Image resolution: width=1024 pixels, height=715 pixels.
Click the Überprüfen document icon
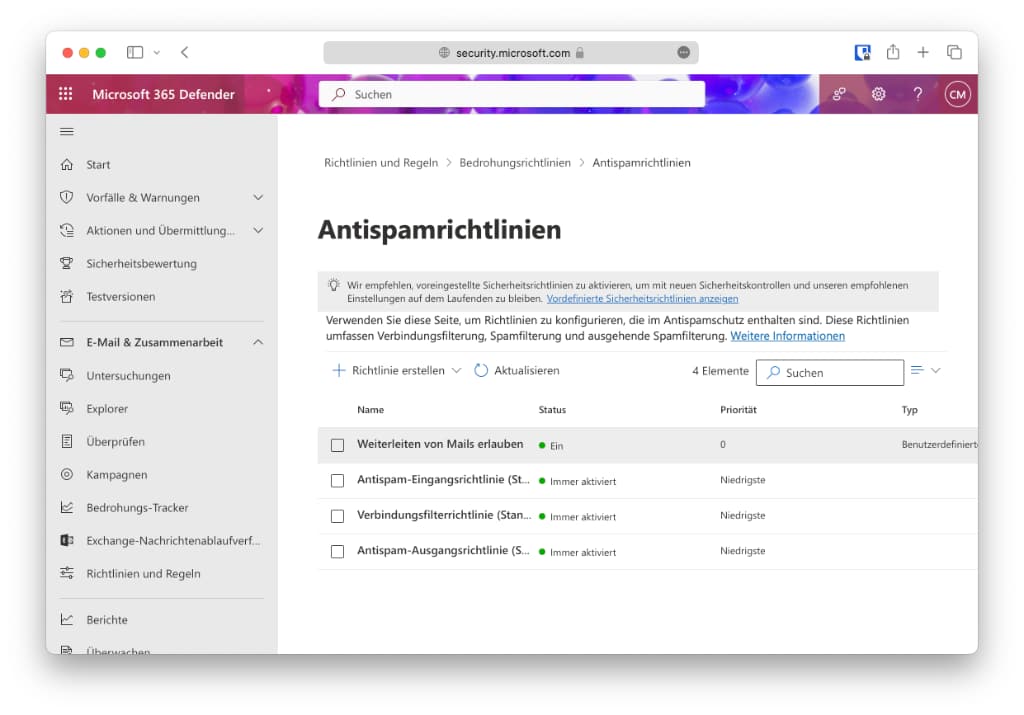67,441
